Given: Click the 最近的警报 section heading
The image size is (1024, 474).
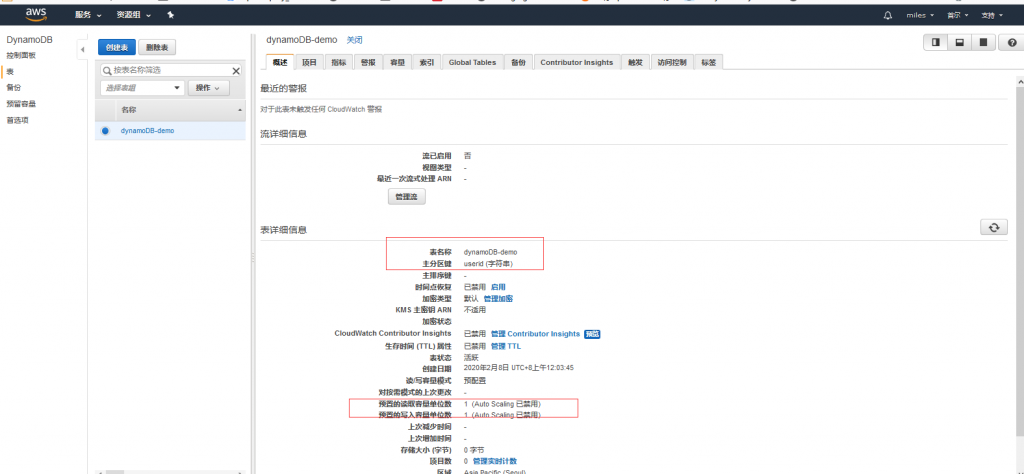Looking at the screenshot, I should pyautogui.click(x=283, y=88).
